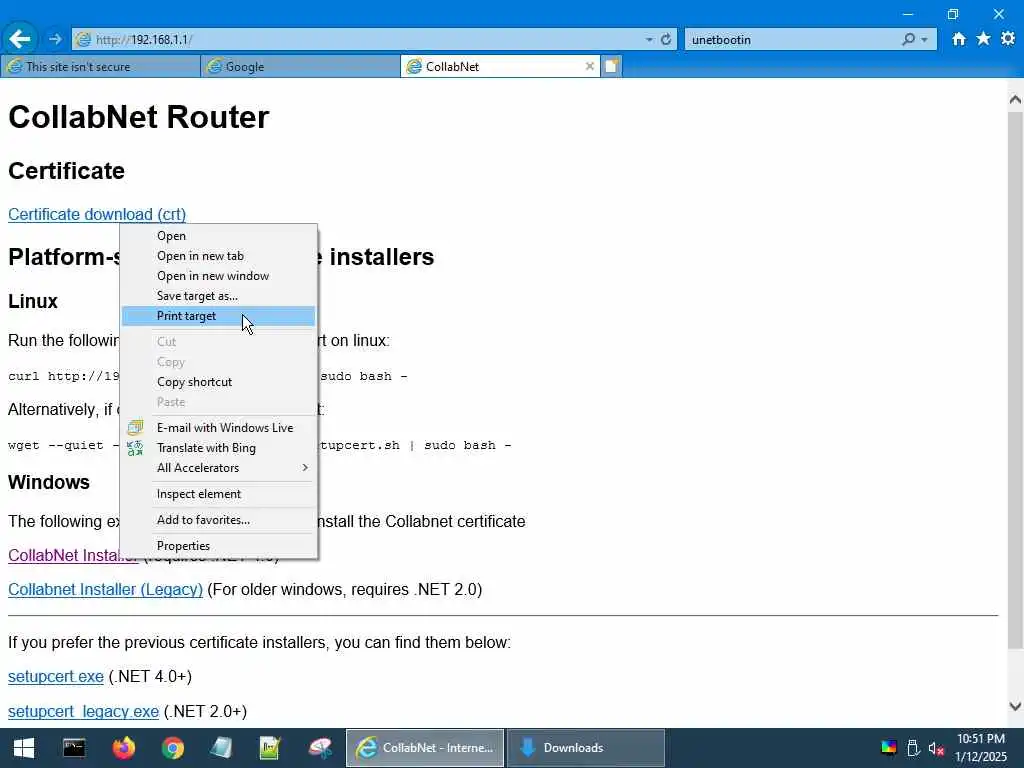Open the address bar history dropdown arrow
1024x768 pixels.
point(648,40)
